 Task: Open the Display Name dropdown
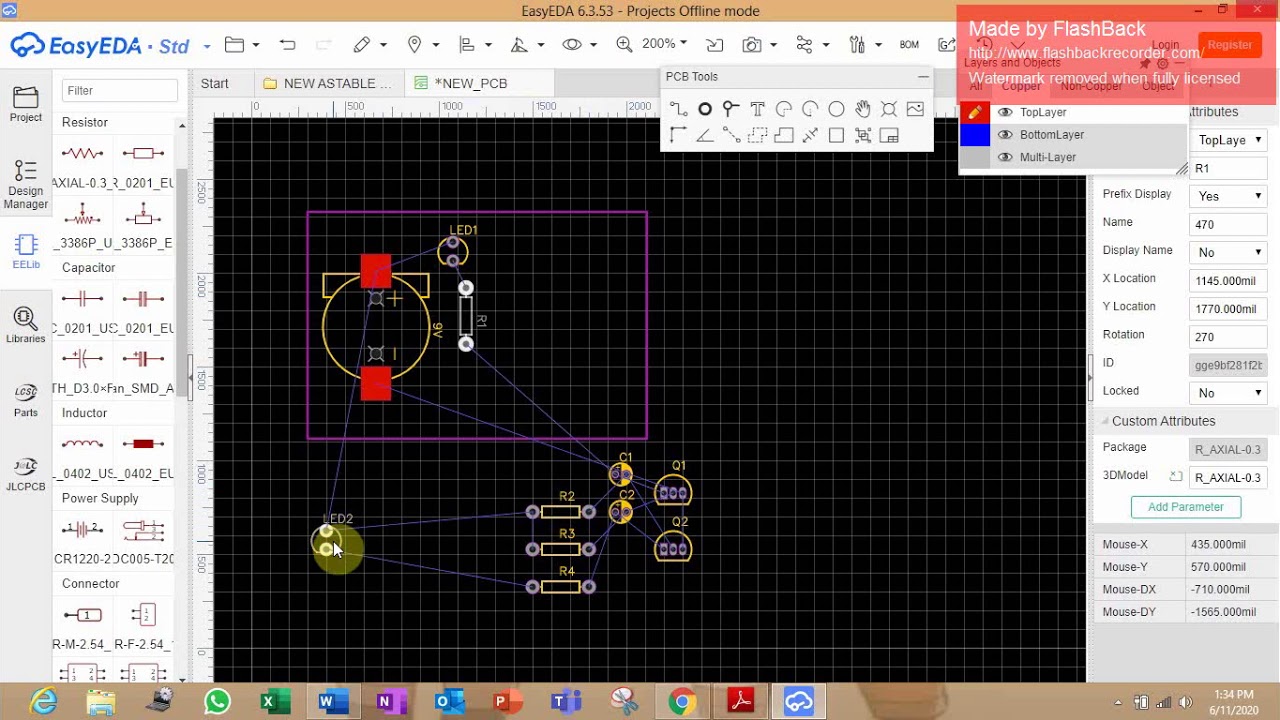click(1228, 252)
